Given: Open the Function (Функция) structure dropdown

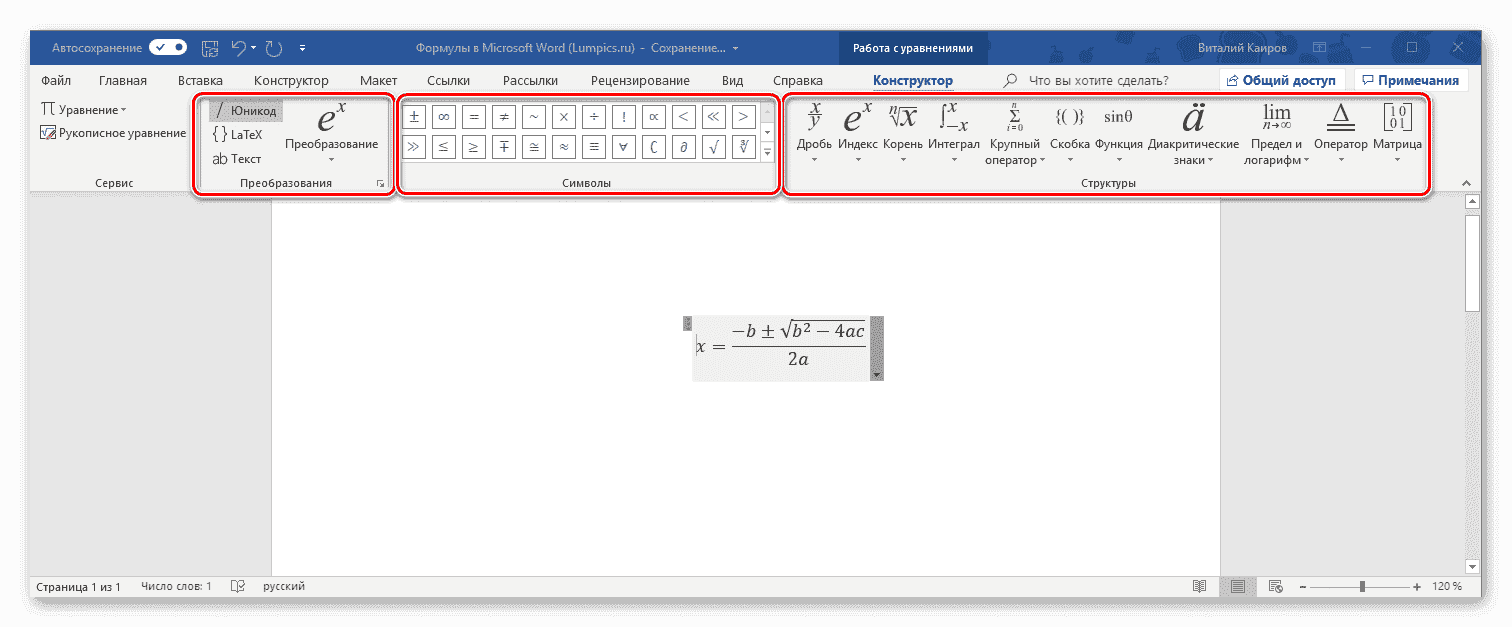Looking at the screenshot, I should point(1118,132).
